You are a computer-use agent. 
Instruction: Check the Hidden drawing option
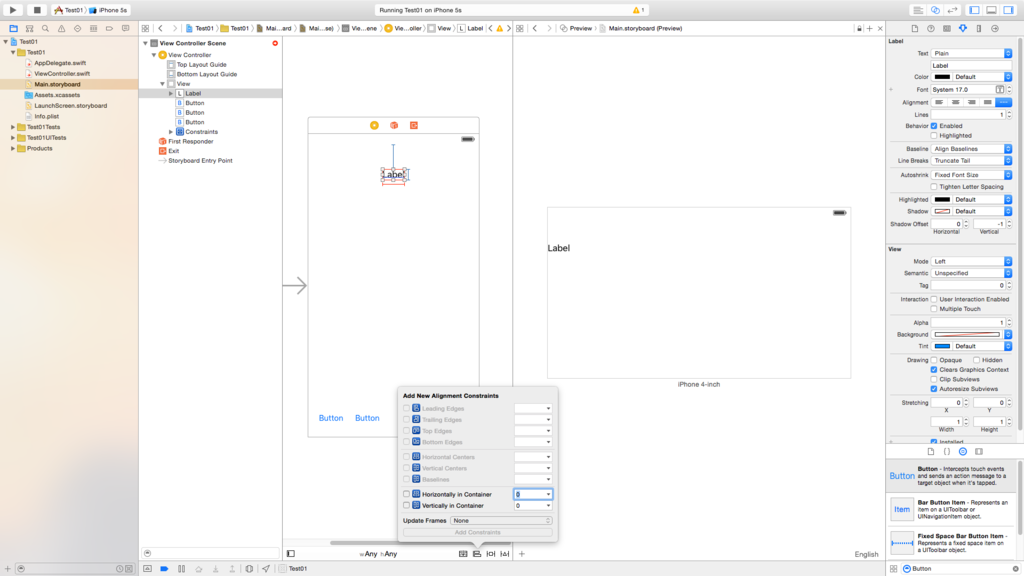[976, 360]
